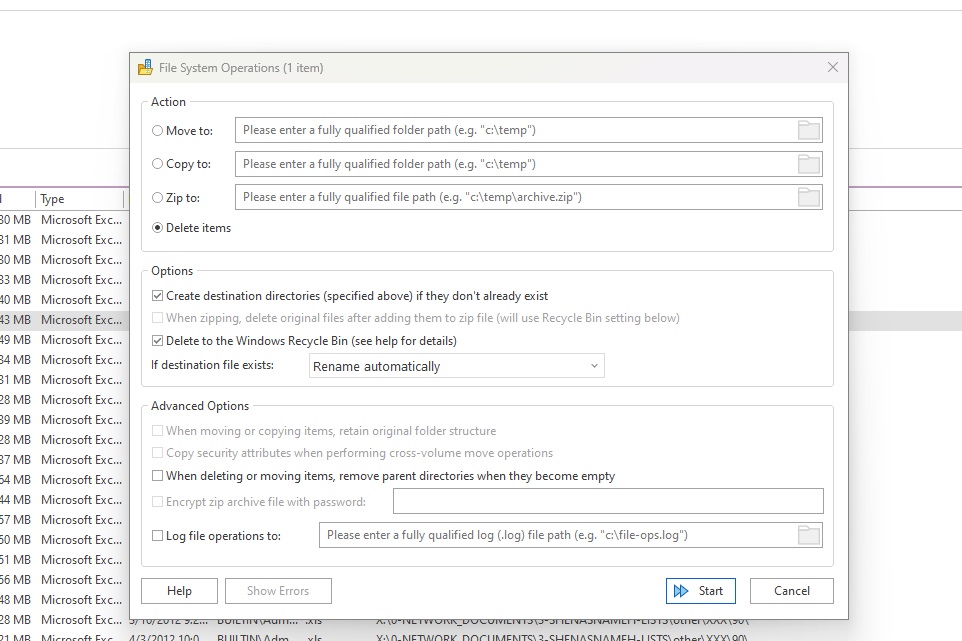
Task: Click the dialog title bar app icon
Action: coord(145,68)
